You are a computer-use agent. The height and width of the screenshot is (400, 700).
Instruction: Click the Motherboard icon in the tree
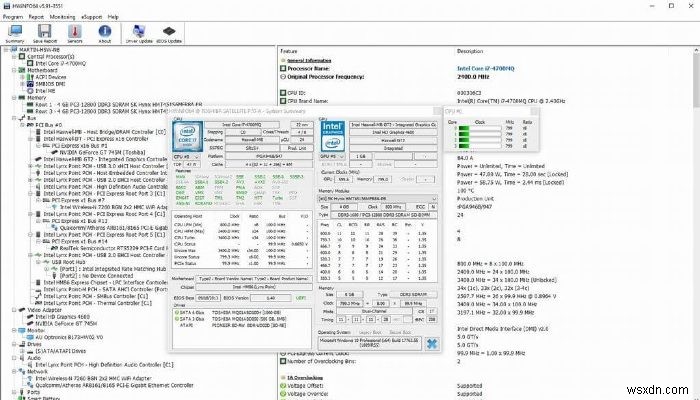pyautogui.click(x=22, y=70)
